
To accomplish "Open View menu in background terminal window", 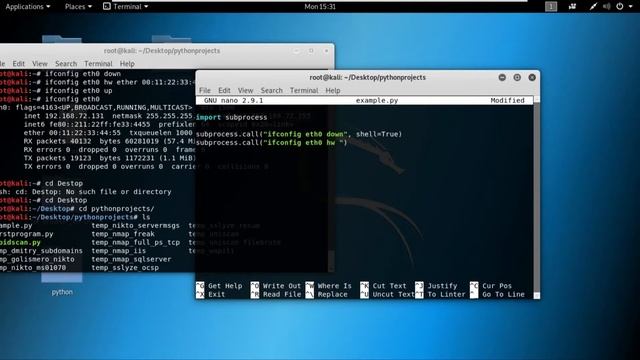I will coord(40,64).
